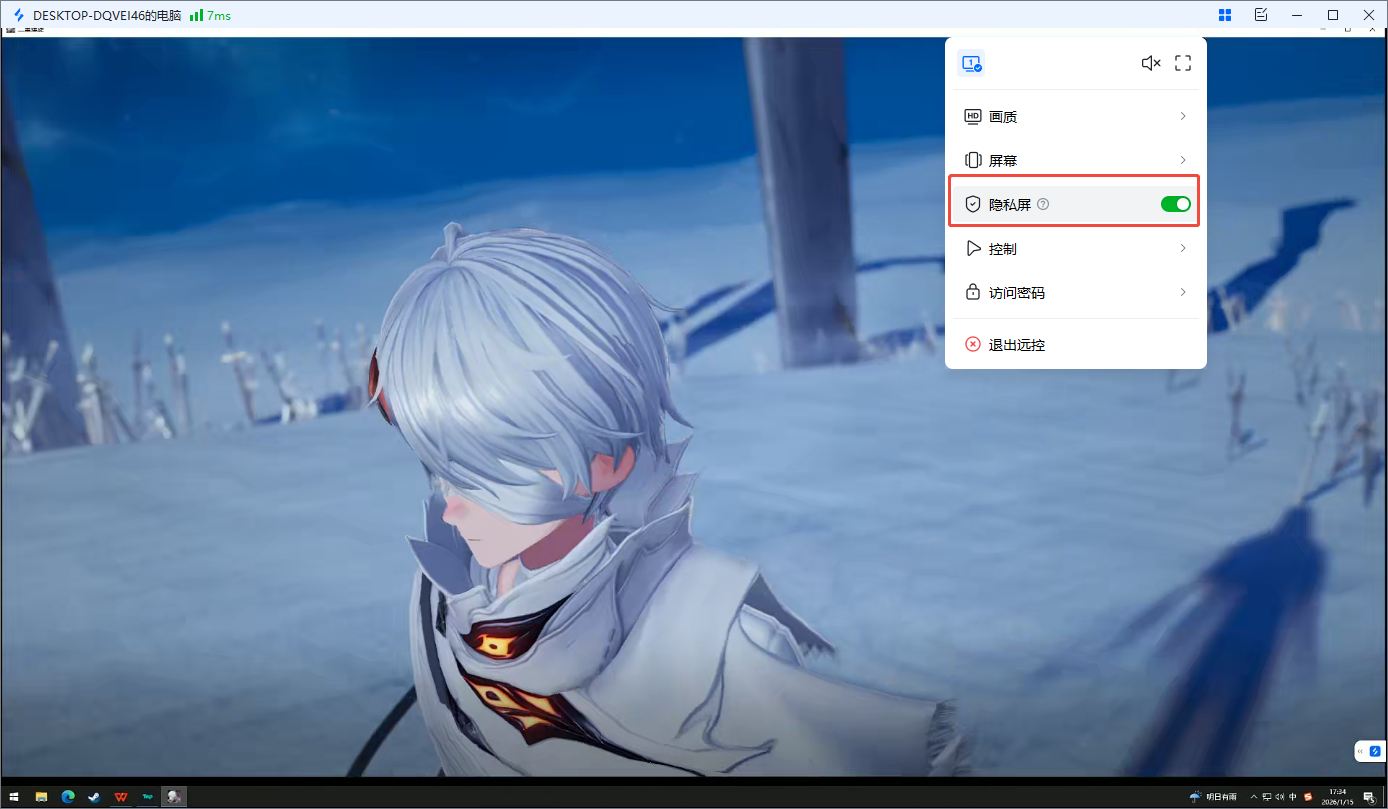Click the remote taskbar clock showing 17:34
Screen dimensions: 1388x809
coord(1338,797)
